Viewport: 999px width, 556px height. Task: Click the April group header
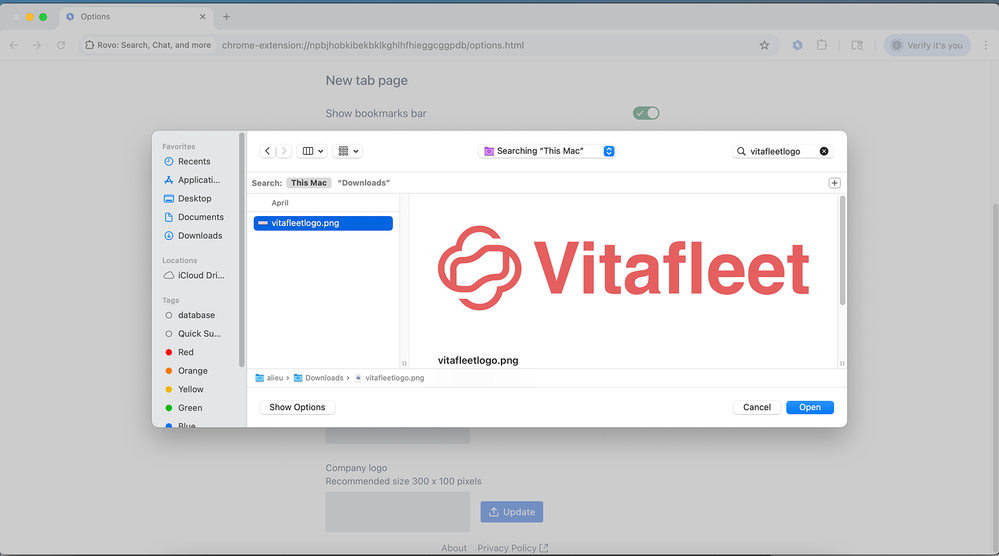pyautogui.click(x=280, y=203)
